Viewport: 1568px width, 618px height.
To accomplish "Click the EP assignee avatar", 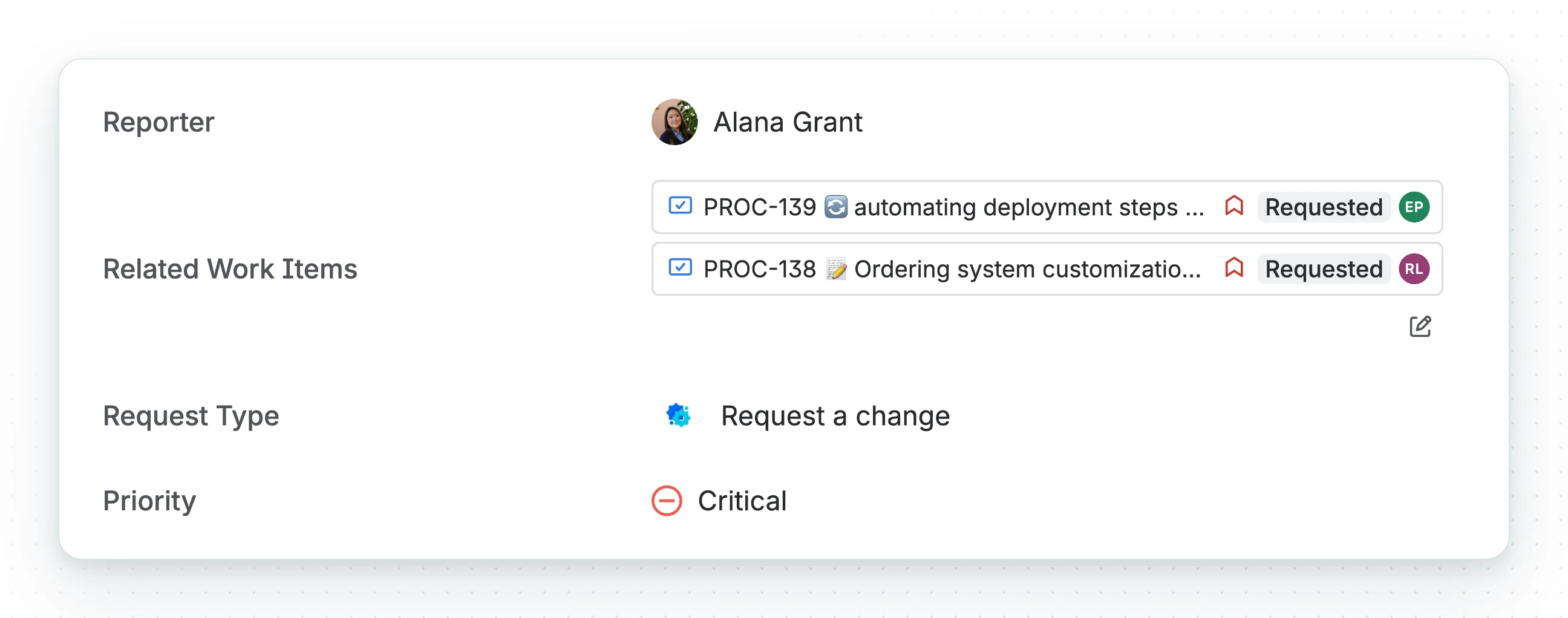I will click(1414, 207).
